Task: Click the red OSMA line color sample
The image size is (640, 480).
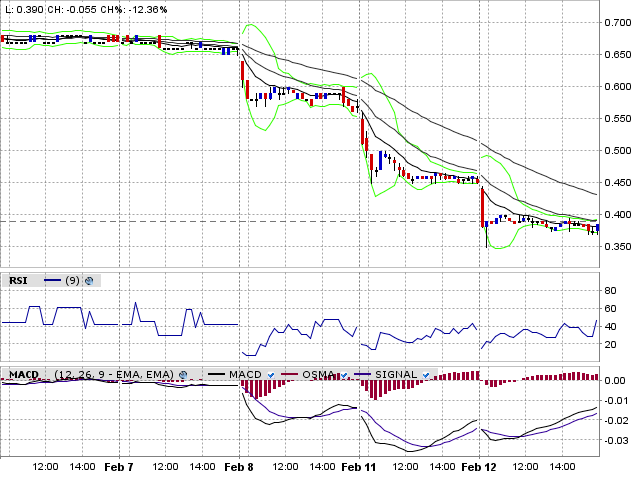Action: coord(289,374)
